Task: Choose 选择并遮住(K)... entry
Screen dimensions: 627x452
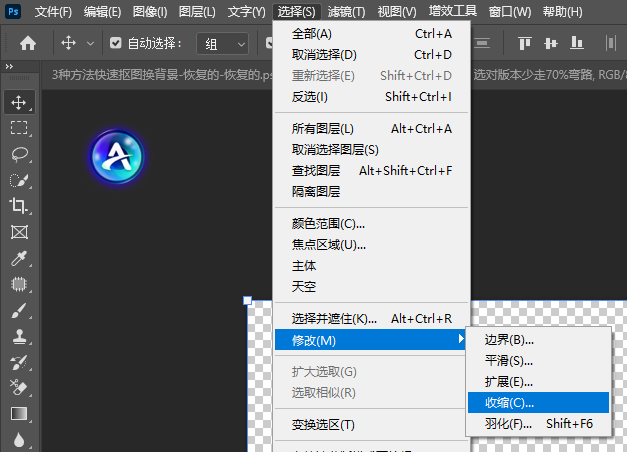Action: (371, 318)
